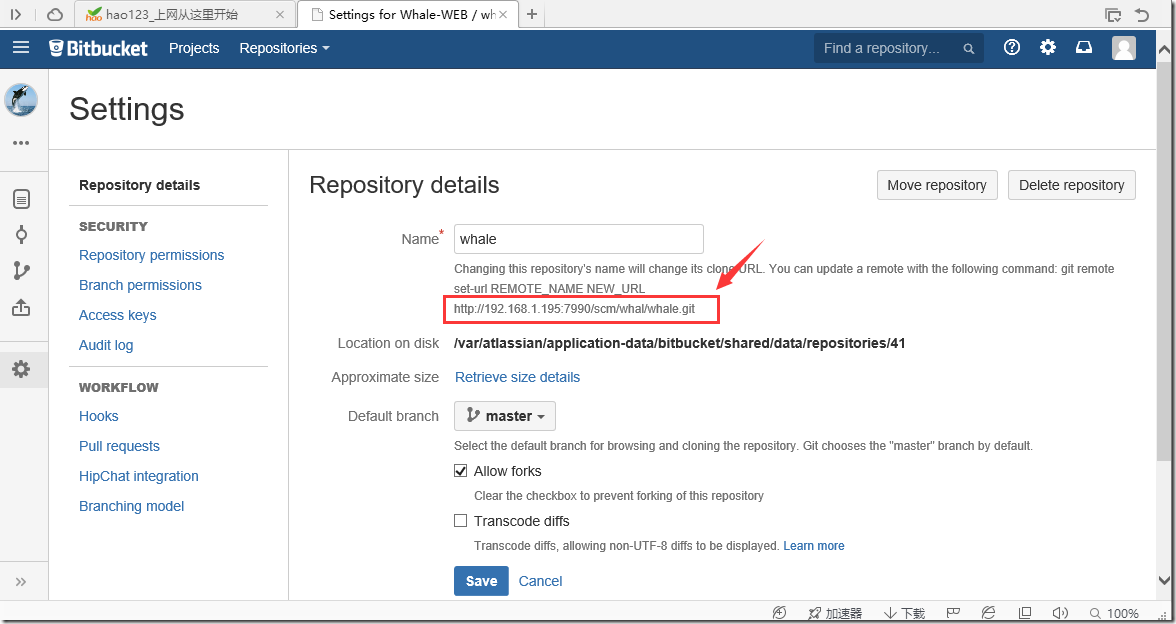Toggle the Allow forks checkbox

click(x=460, y=471)
